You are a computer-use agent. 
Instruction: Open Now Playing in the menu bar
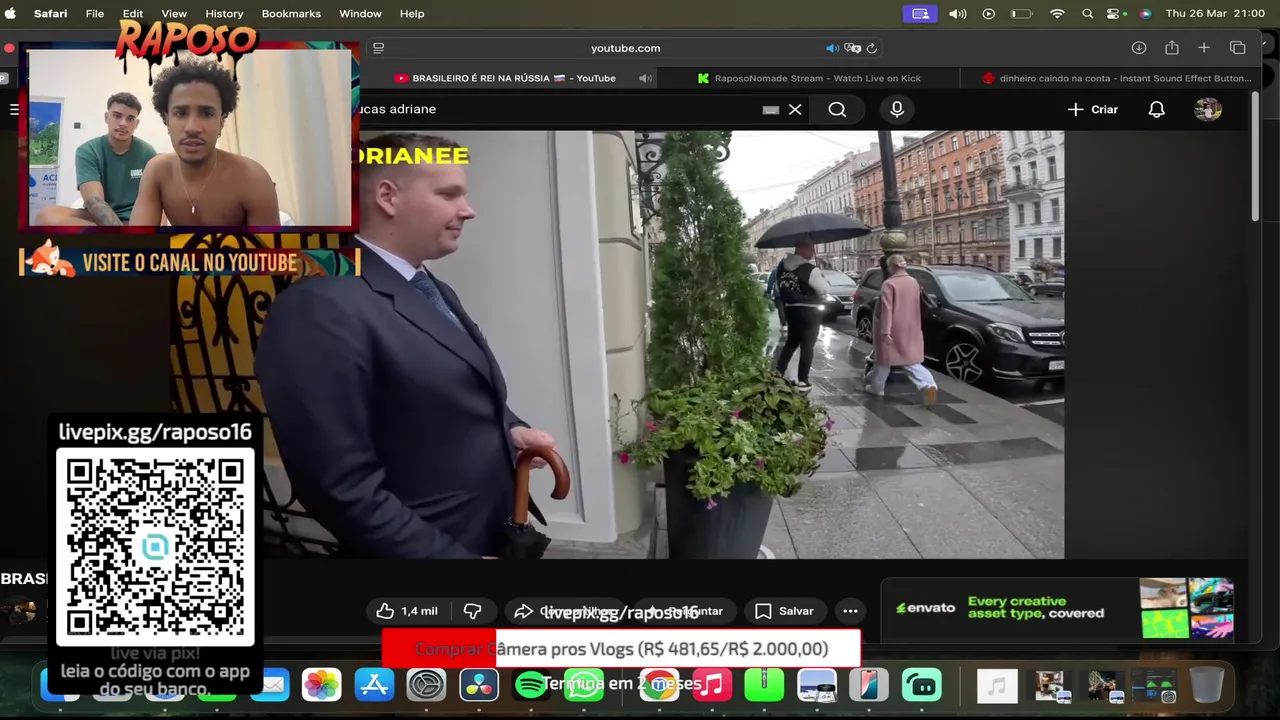coord(989,14)
